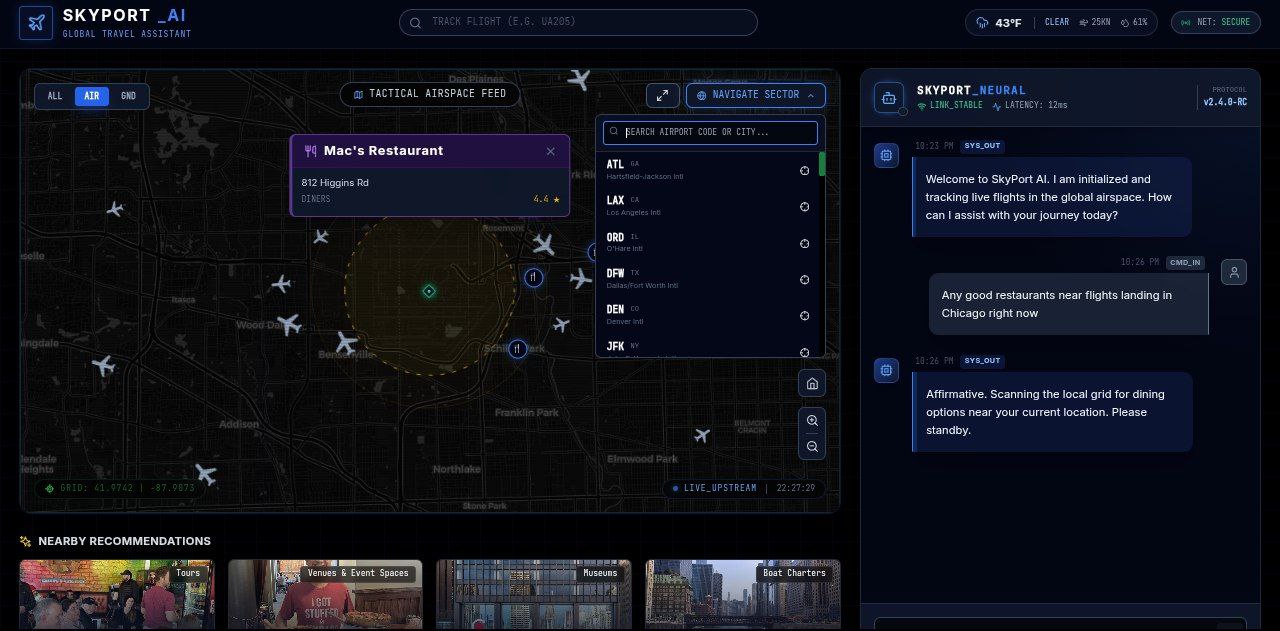
Task: Choose DFW Dallas/Fort Worth Intl from list
Action: (x=708, y=279)
